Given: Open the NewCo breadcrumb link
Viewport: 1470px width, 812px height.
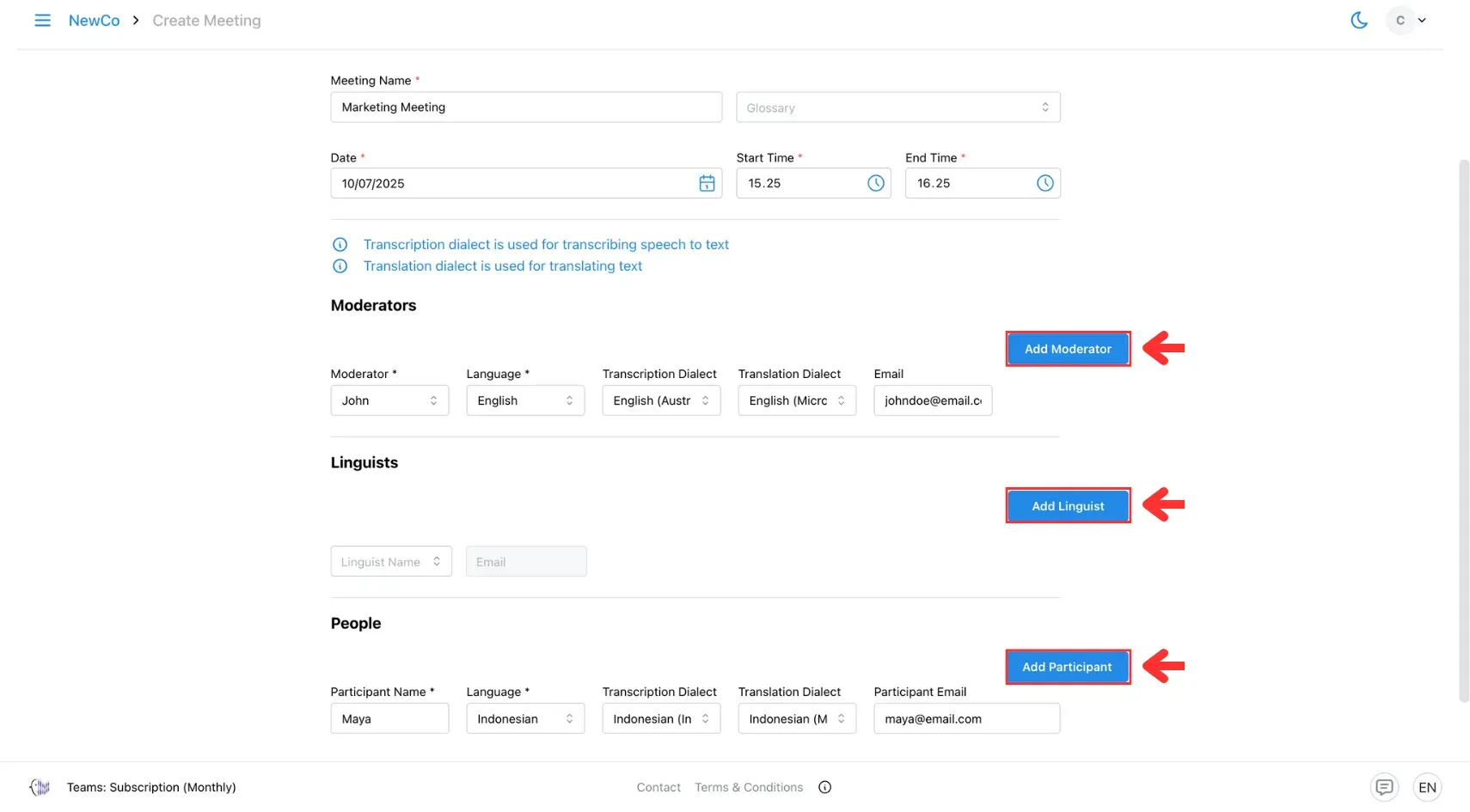Looking at the screenshot, I should 95,20.
